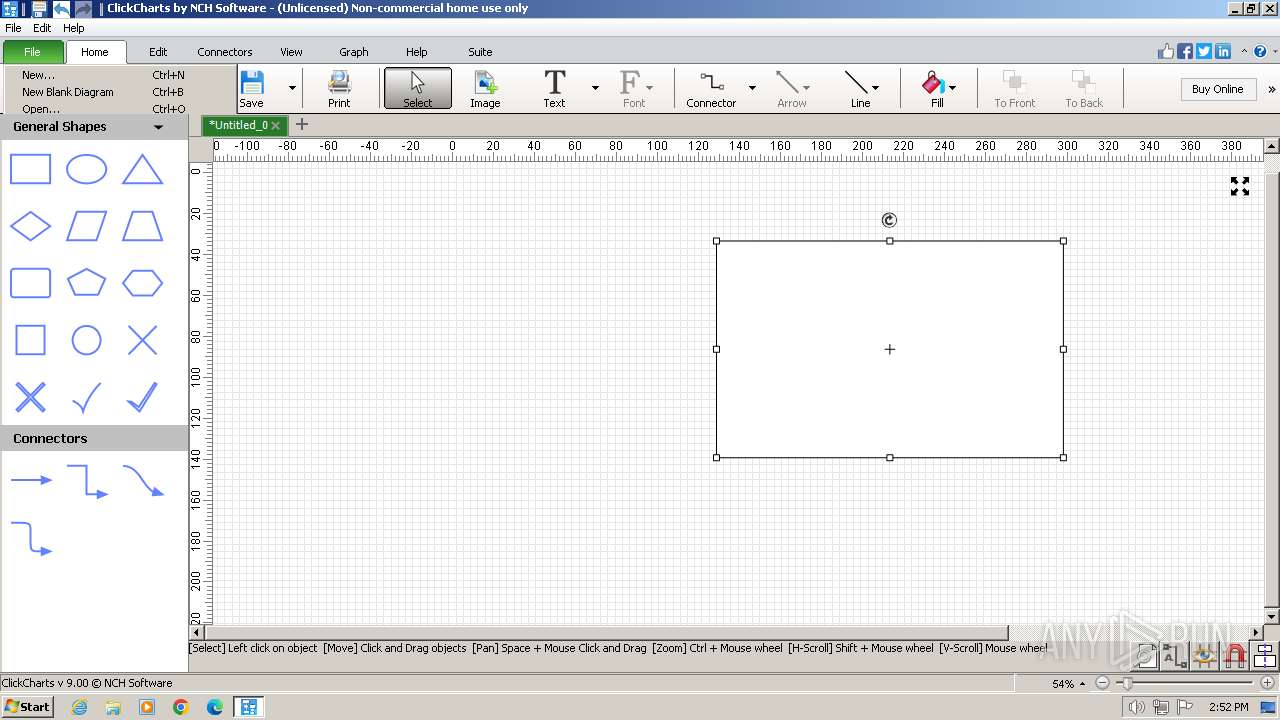The height and width of the screenshot is (720, 1280).
Task: Open the Graph ribbon tab
Action: pyautogui.click(x=353, y=52)
